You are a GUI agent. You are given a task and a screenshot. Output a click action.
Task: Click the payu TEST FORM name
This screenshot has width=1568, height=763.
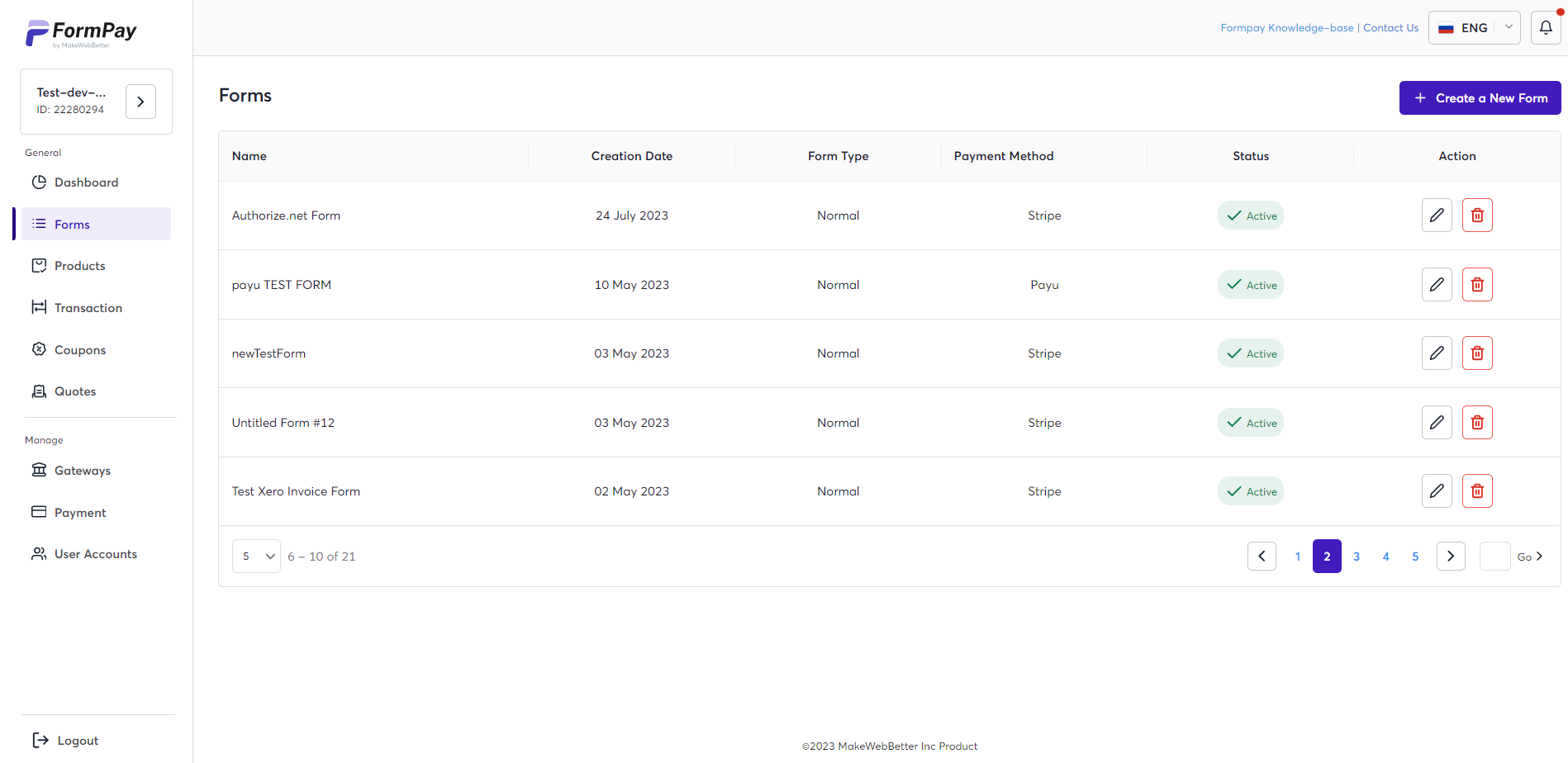coord(282,285)
